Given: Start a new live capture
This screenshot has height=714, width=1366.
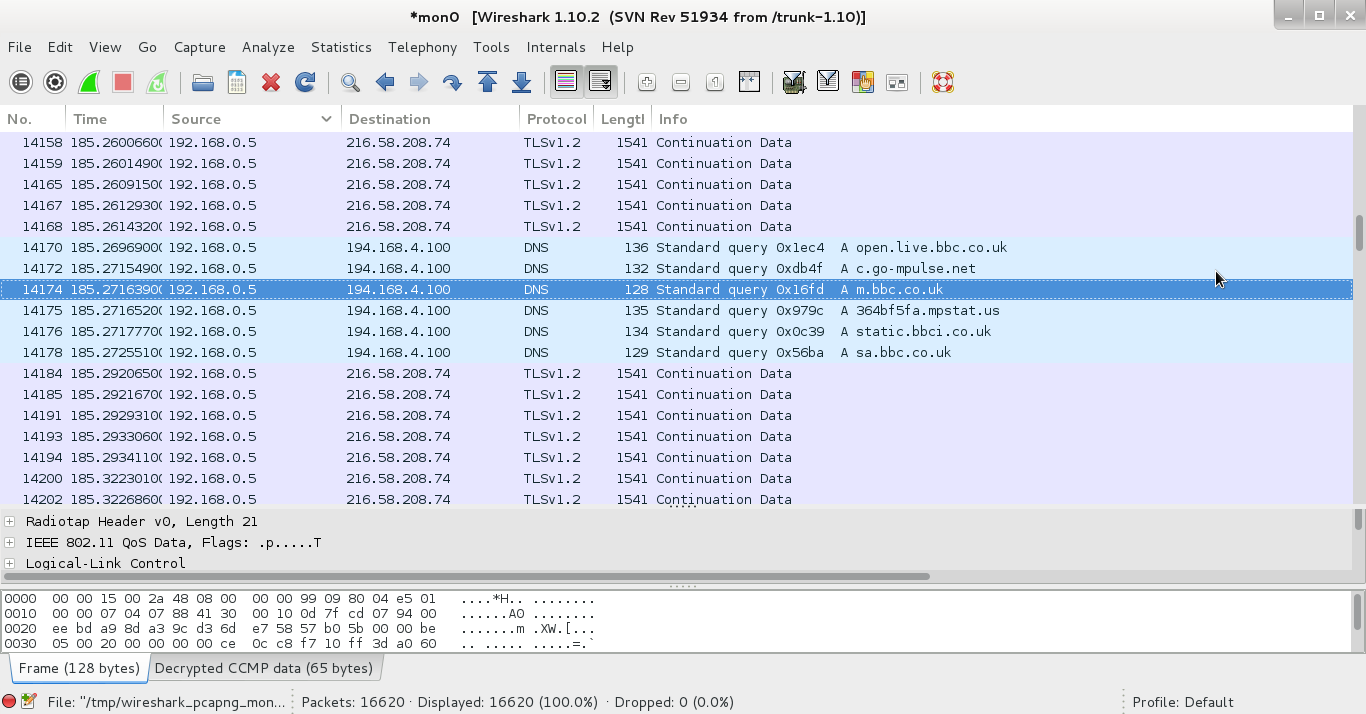Looking at the screenshot, I should tap(89, 82).
